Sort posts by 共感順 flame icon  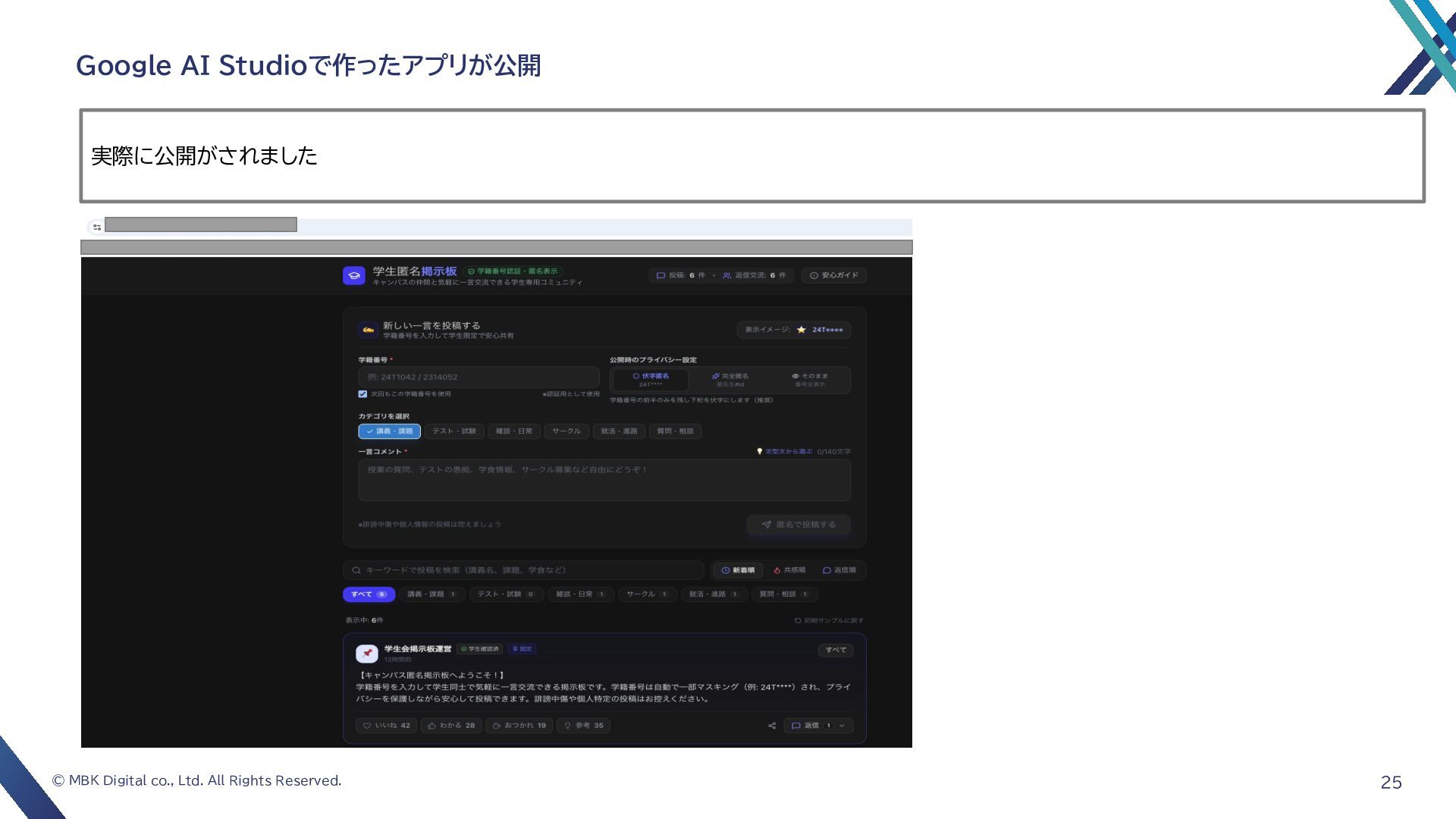pyautogui.click(x=789, y=570)
